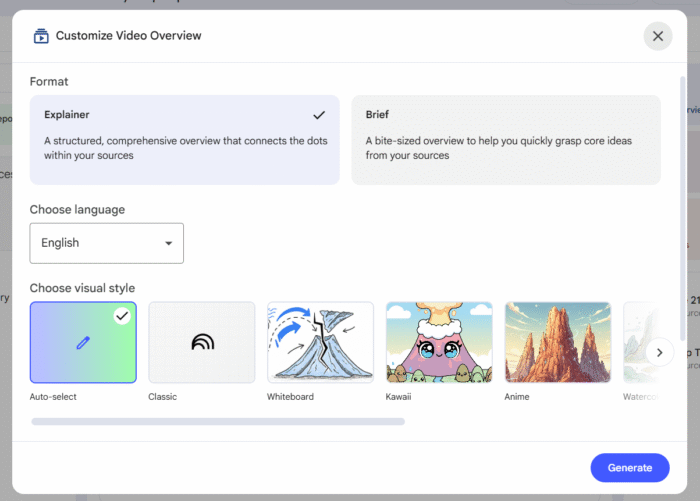Click the pencil icon in Auto-select tile
The image size is (700, 501).
click(x=83, y=343)
